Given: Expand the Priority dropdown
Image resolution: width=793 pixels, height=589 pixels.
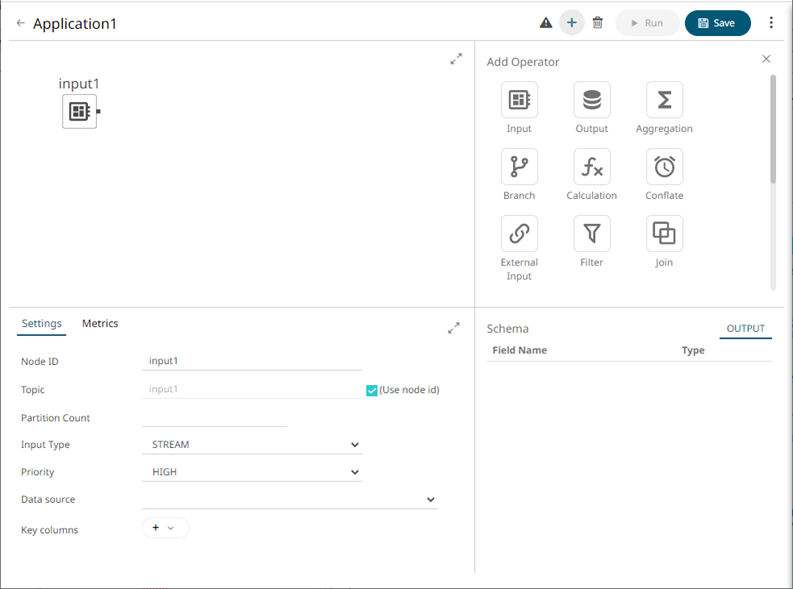Looking at the screenshot, I should tap(252, 472).
